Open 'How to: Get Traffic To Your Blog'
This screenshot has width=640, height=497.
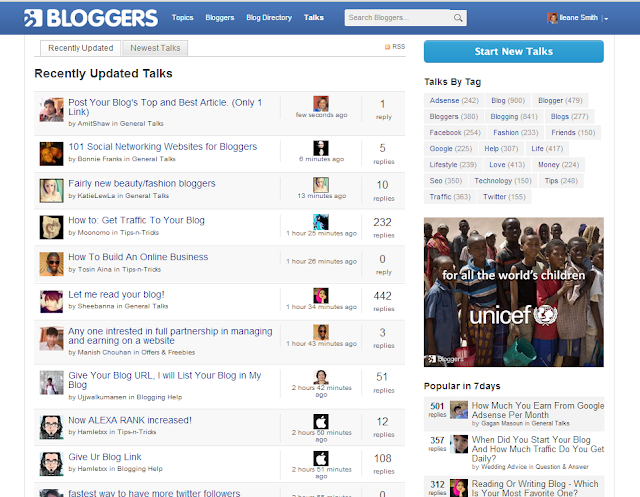coord(136,220)
